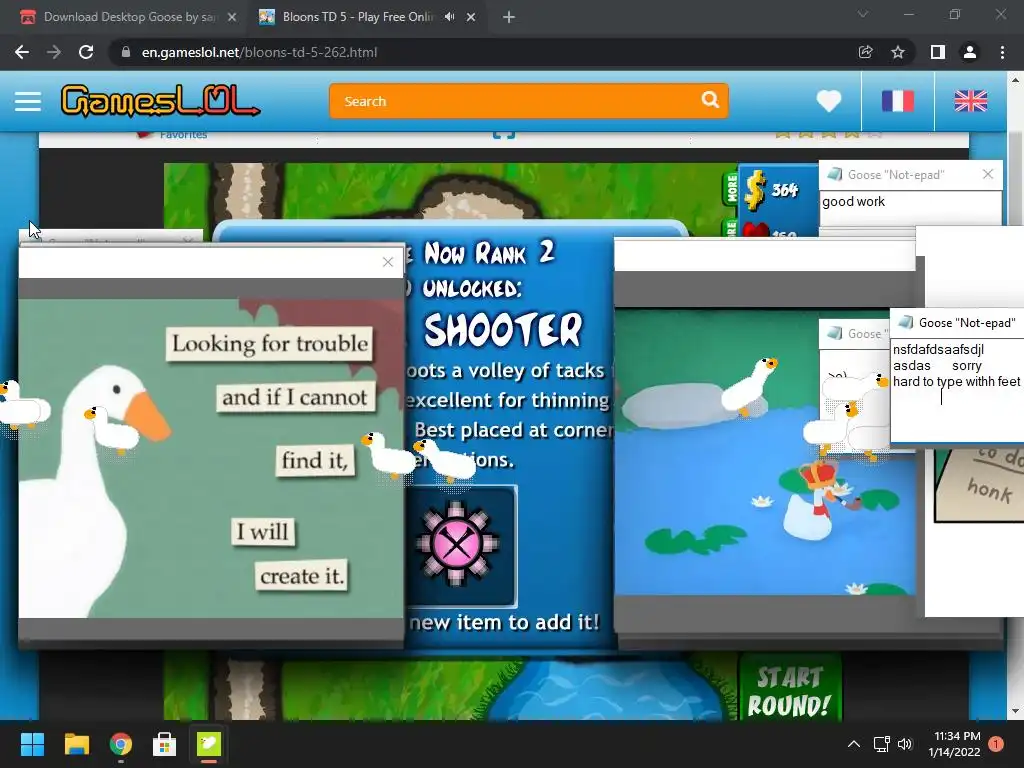Show hidden system tray icons
The height and width of the screenshot is (768, 1024).
854,744
